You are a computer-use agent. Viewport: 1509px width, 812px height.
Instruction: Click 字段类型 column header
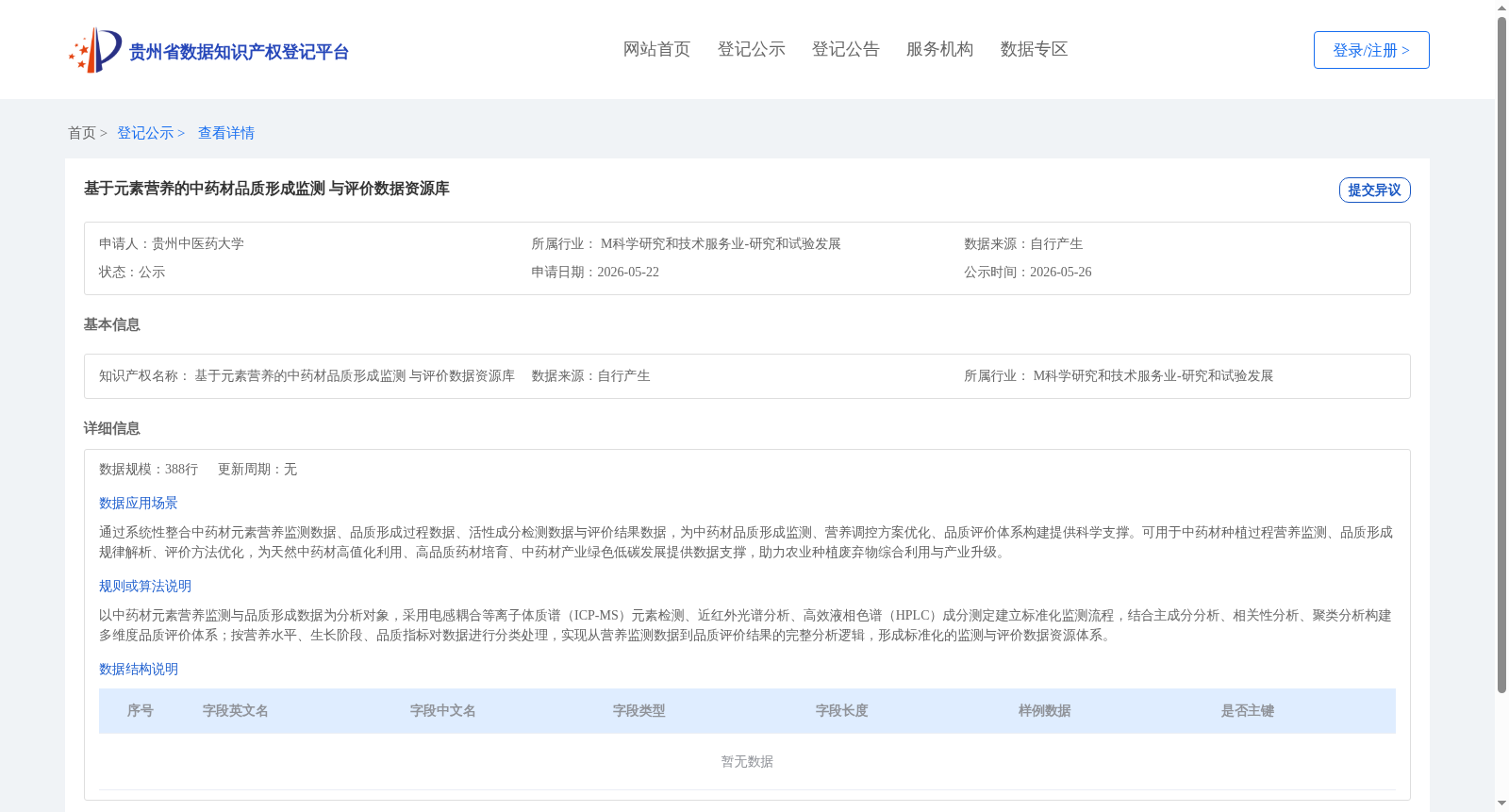(639, 711)
